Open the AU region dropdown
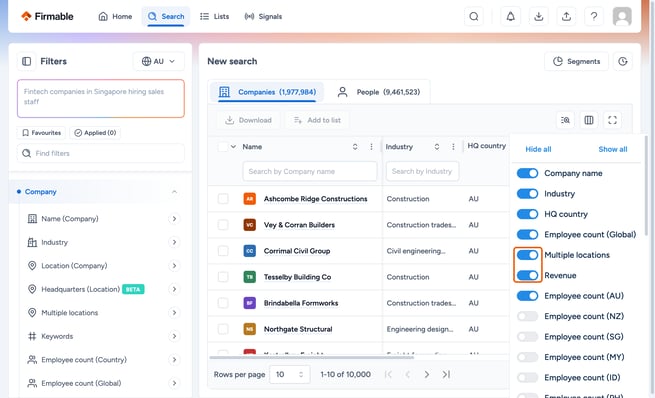 click(x=158, y=61)
